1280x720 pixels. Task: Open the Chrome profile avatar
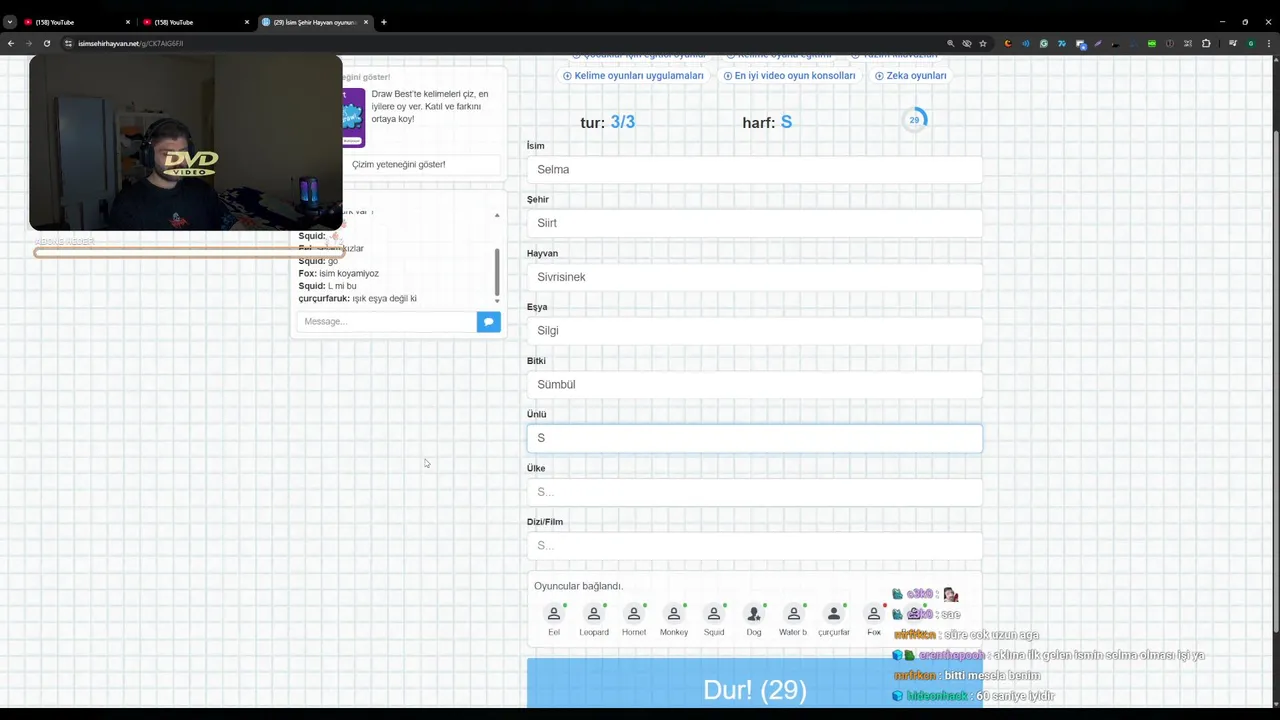pos(1250,43)
